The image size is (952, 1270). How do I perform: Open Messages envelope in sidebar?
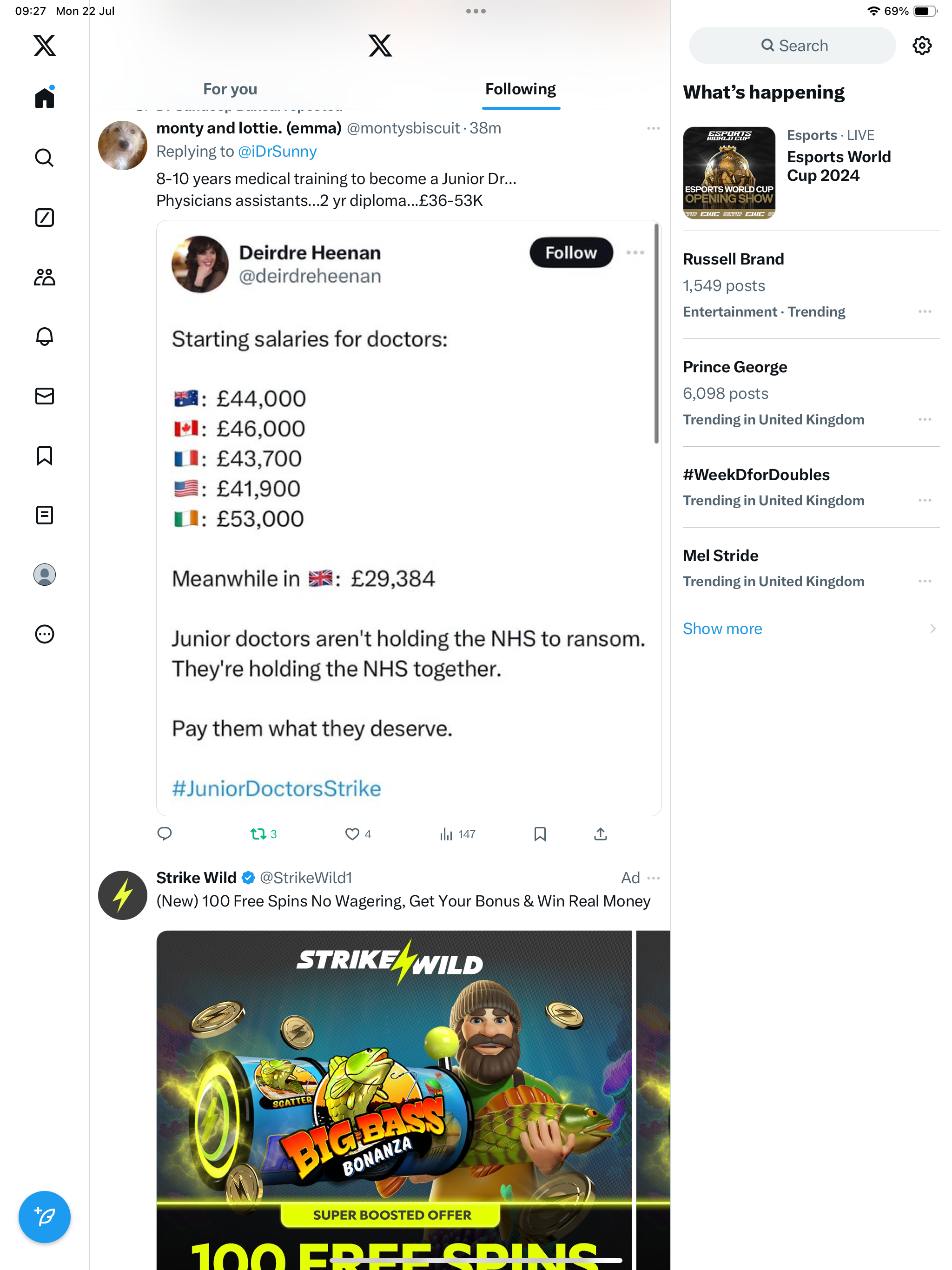pos(44,396)
